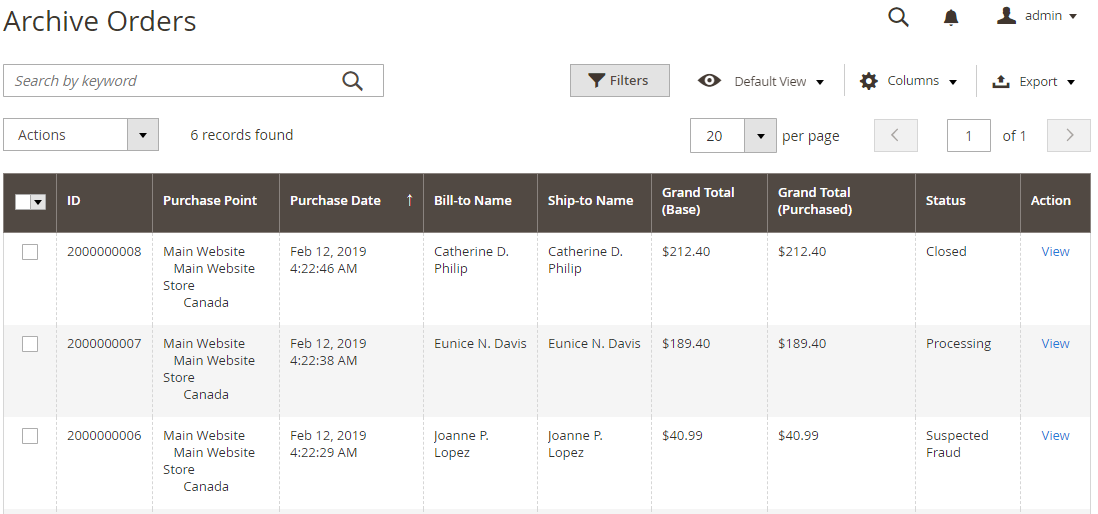Click the global search magnifier icon

click(x=898, y=17)
